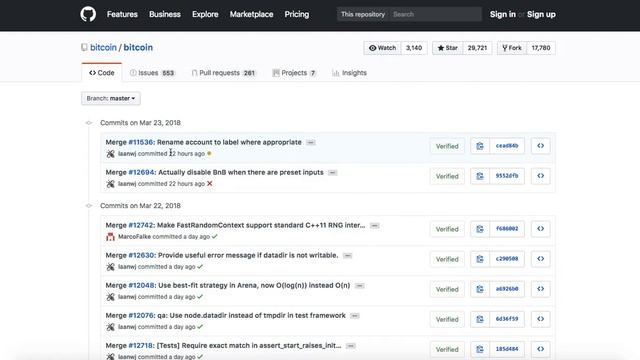This screenshot has width=640, height=360.
Task: Click Verified badge on #12694 commit
Action: click(x=447, y=176)
